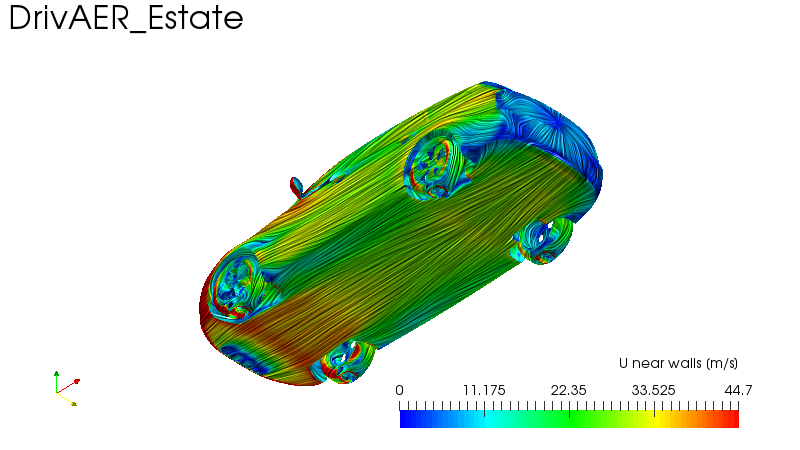Viewport: 800px width, 450px height.
Task: Click the orientation axes widget
Action: pyautogui.click(x=67, y=389)
